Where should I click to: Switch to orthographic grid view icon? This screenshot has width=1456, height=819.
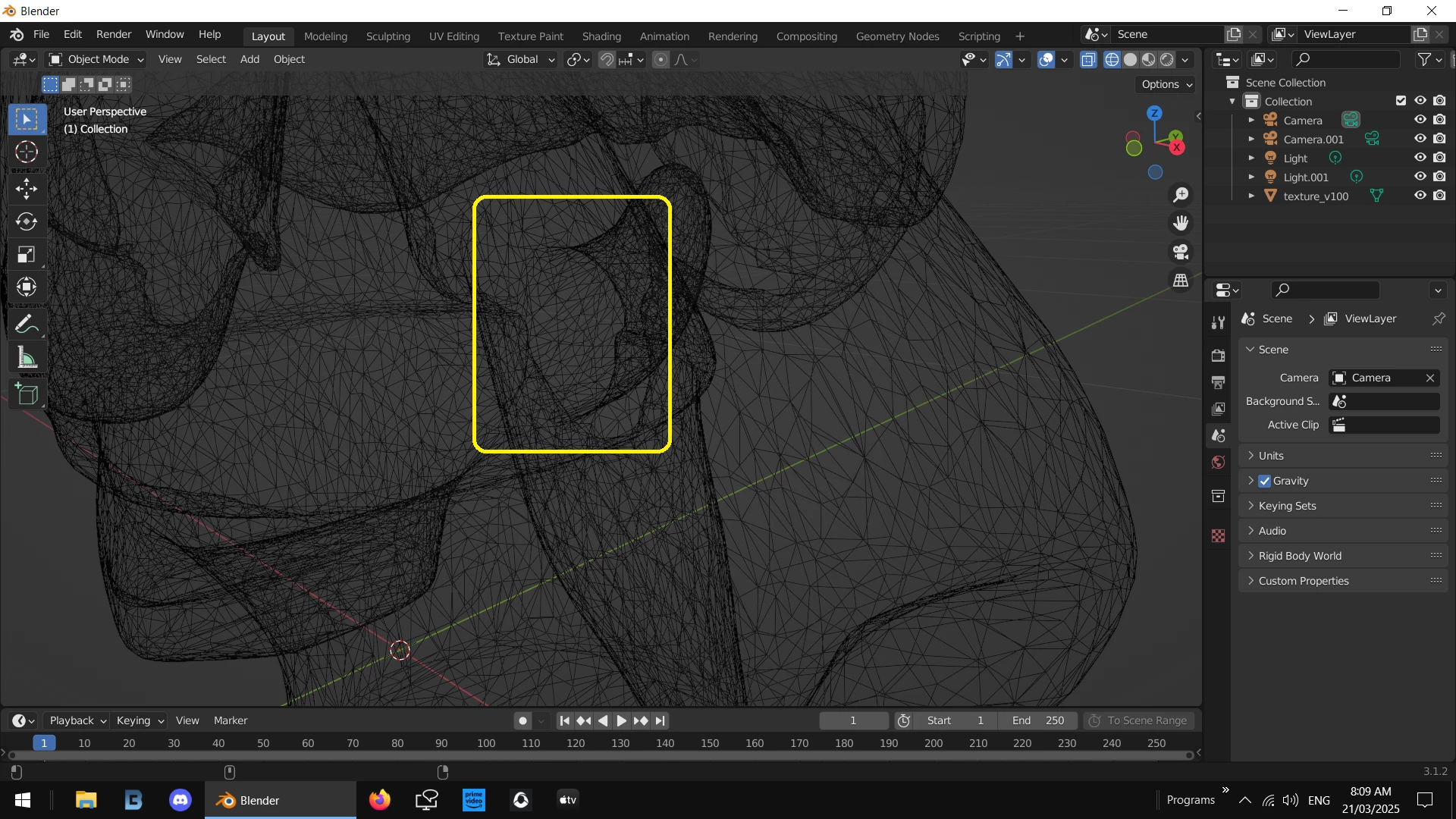click(x=1181, y=281)
